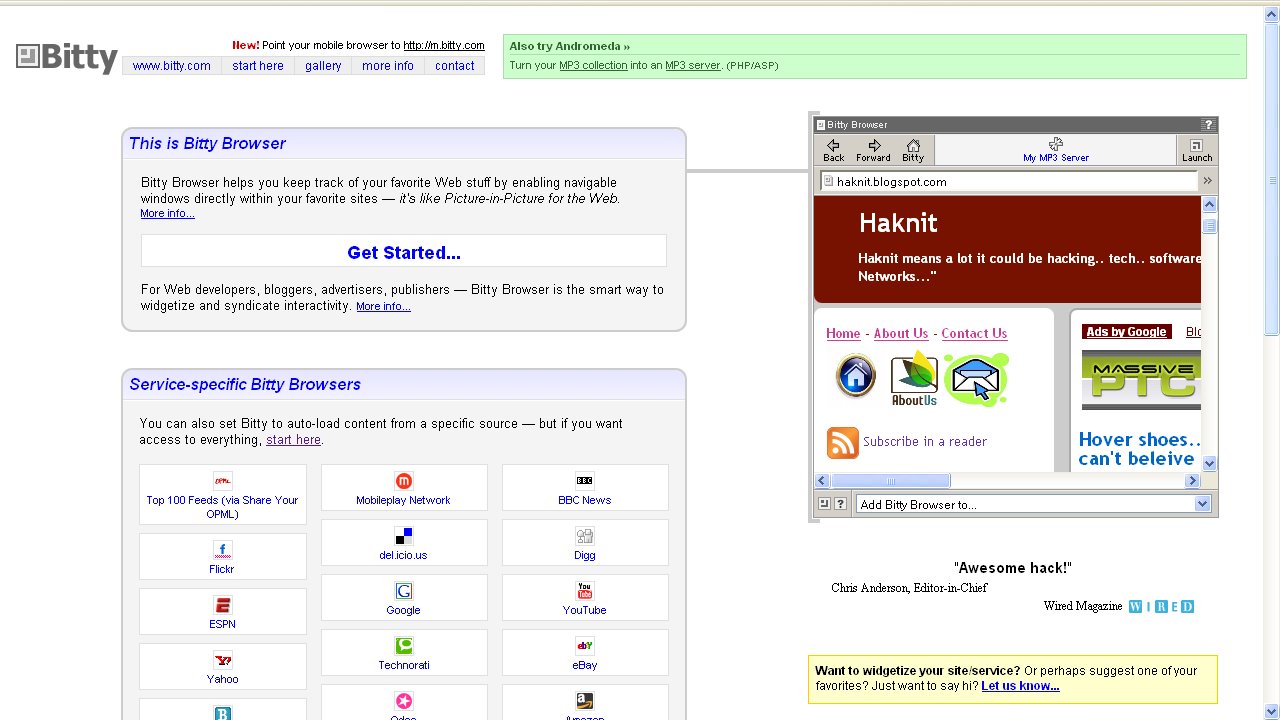Open the Flickr Bitty Browser tile
This screenshot has height=720, width=1280.
222,557
